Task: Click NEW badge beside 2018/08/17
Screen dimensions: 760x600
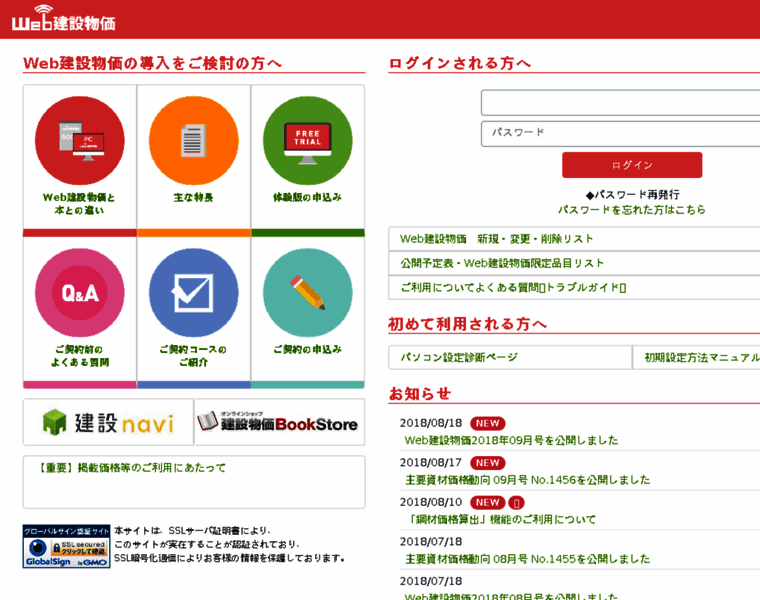Action: tap(488, 463)
